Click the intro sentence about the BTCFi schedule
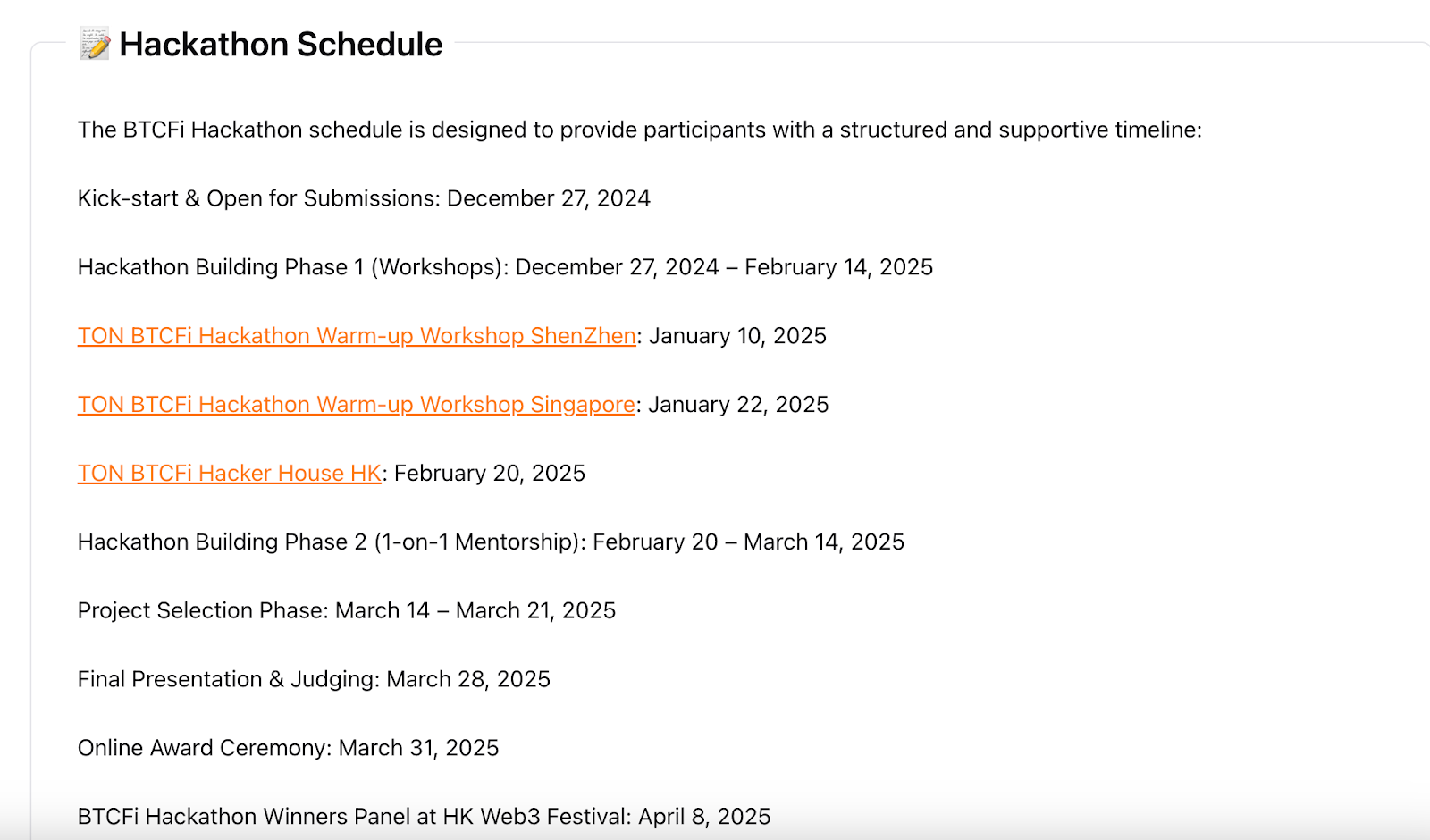1430x840 pixels. pyautogui.click(x=639, y=130)
